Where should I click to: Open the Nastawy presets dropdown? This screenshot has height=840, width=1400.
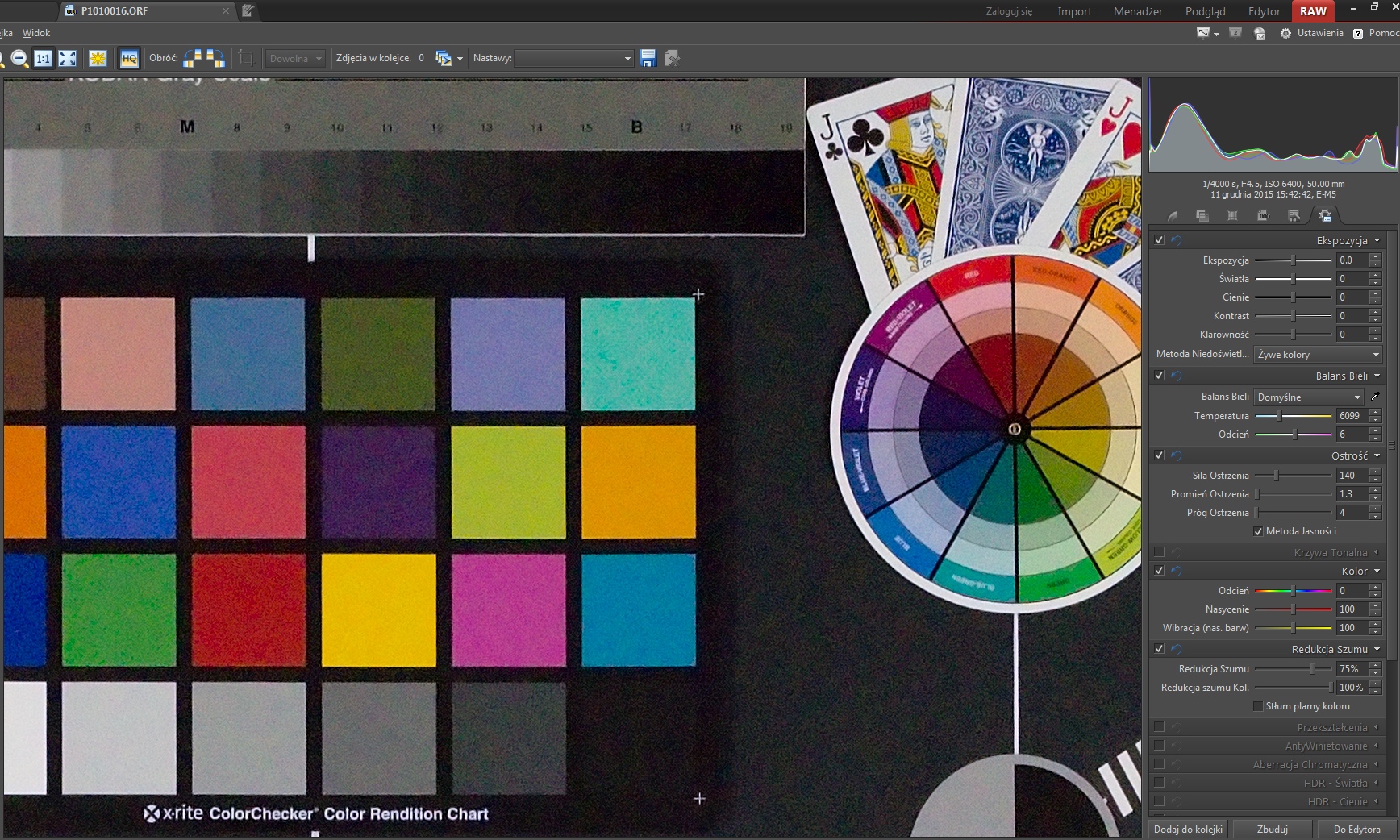(x=573, y=58)
